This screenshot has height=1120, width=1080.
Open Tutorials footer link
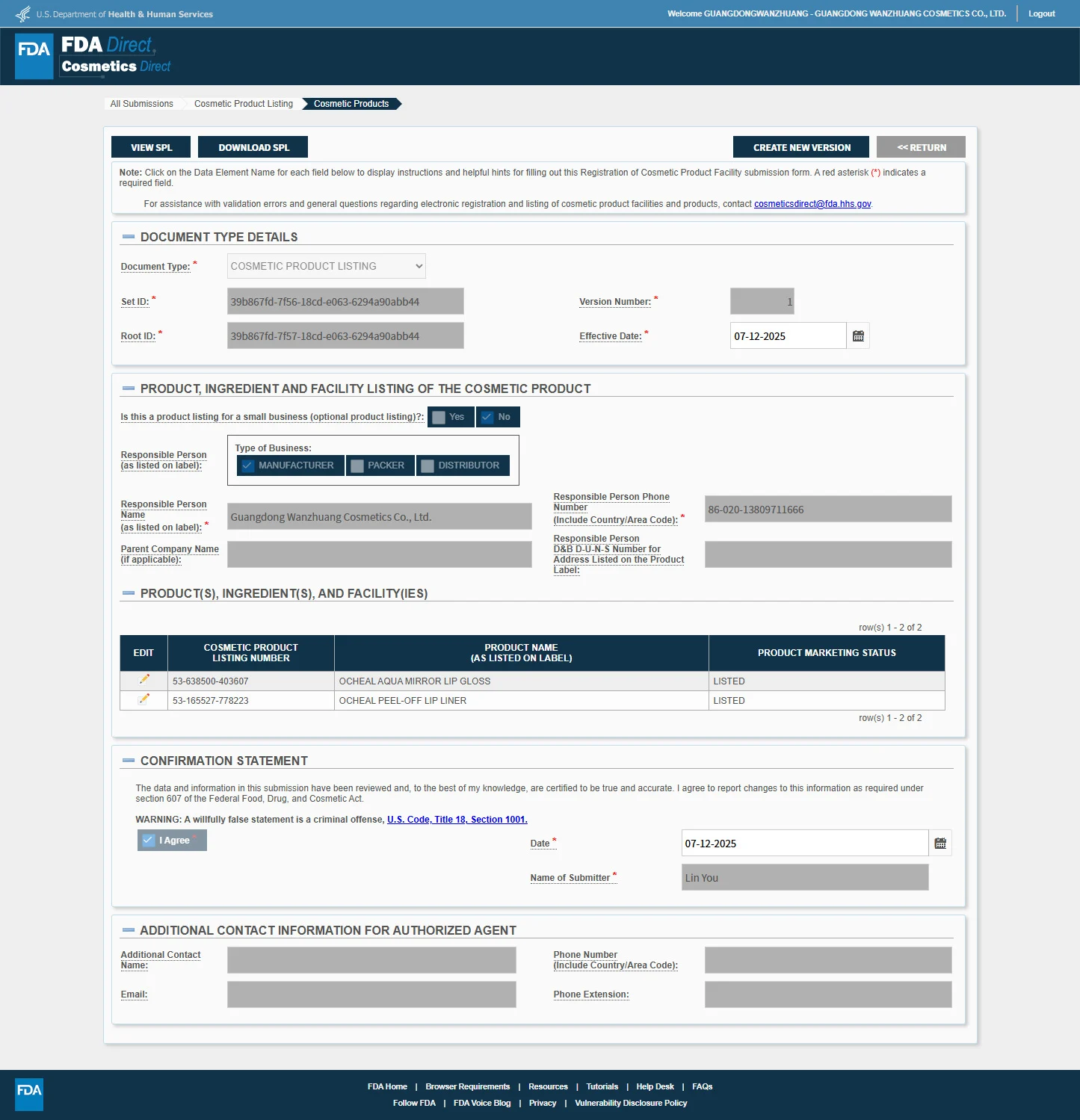602,1086
